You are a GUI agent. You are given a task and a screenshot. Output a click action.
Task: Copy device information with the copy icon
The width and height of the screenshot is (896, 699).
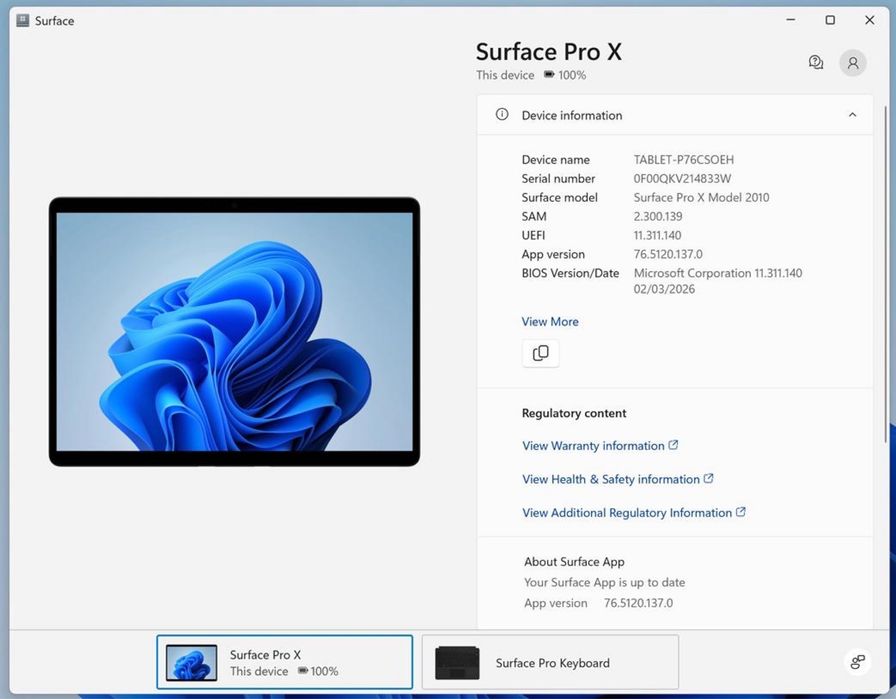pos(541,353)
